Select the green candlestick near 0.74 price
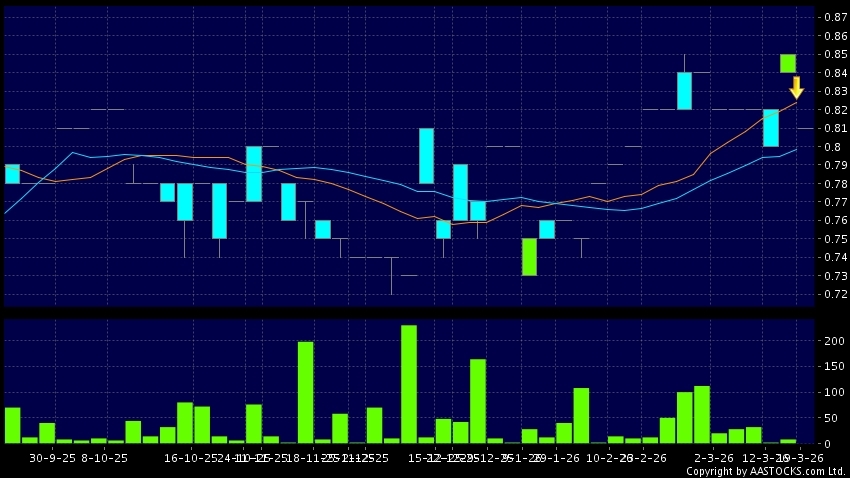The height and width of the screenshot is (478, 850). coord(529,256)
